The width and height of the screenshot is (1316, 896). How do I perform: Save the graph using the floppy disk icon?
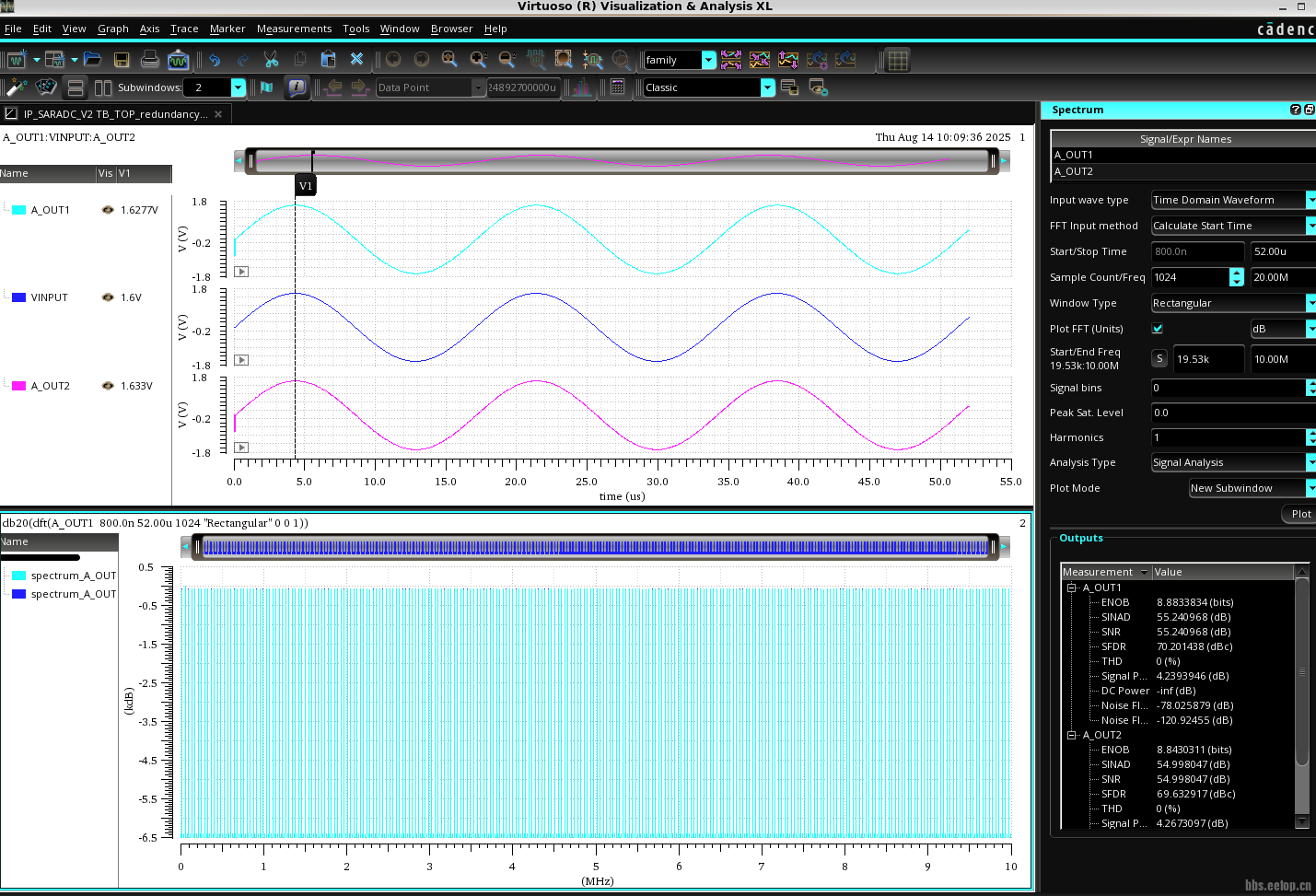122,60
